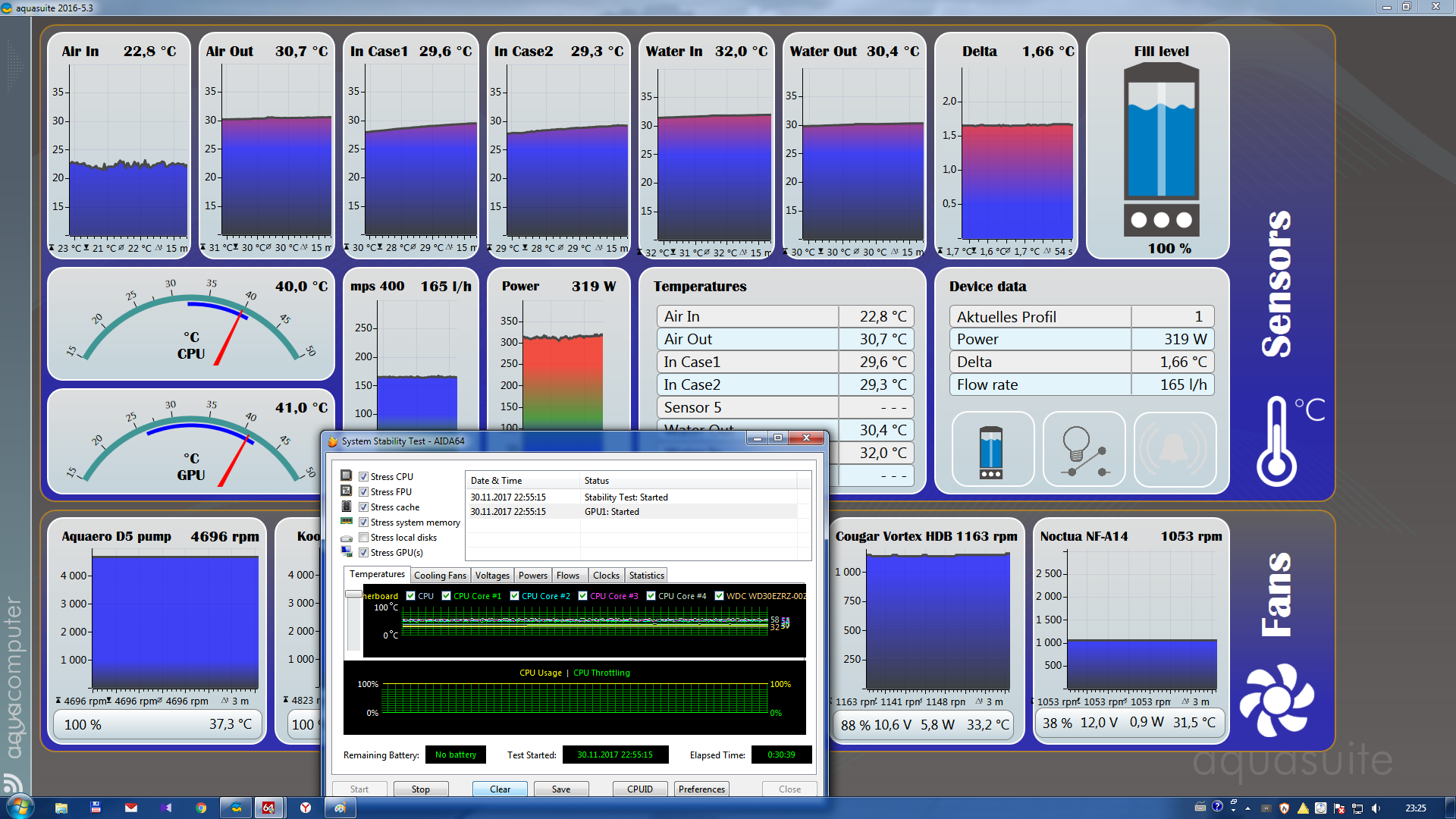Switch to the Cooling Fans tab
Viewport: 1456px width, 819px height.
pyautogui.click(x=440, y=576)
